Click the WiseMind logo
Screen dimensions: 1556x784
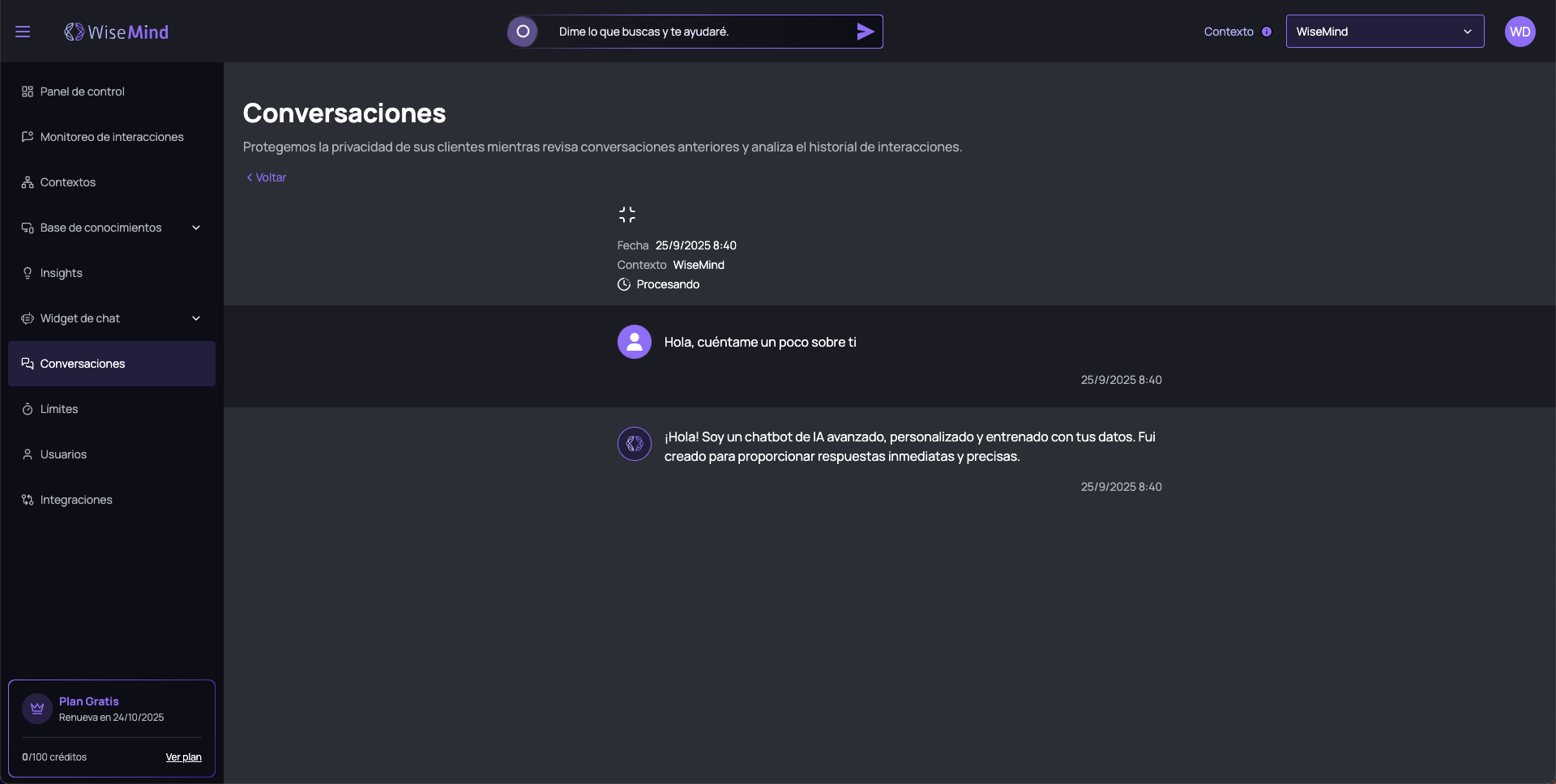point(117,32)
